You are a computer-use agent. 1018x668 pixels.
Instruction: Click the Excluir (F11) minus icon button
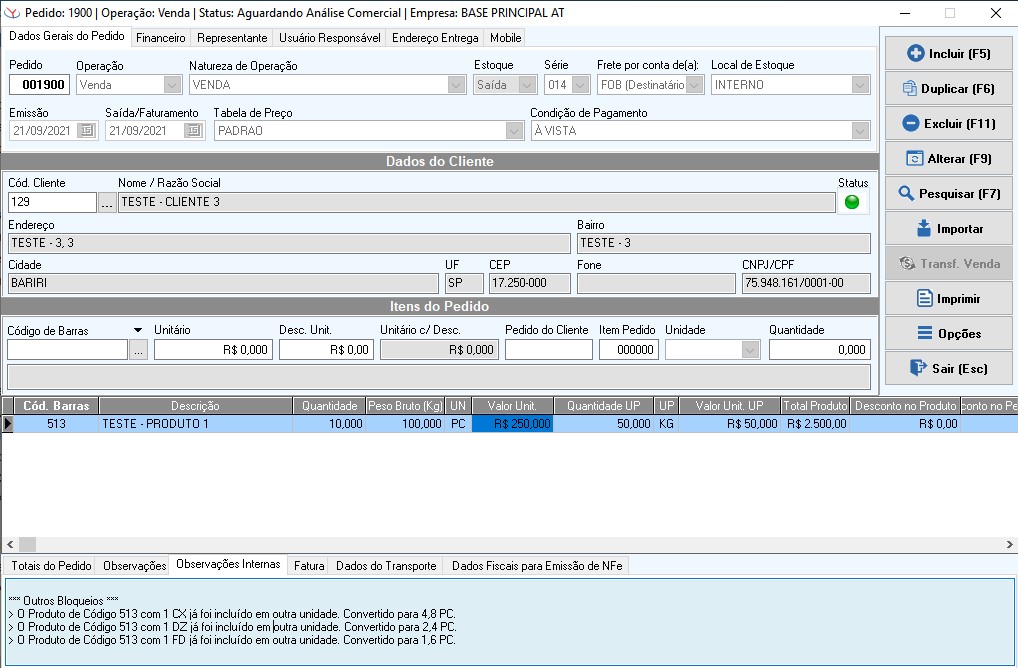pos(947,124)
